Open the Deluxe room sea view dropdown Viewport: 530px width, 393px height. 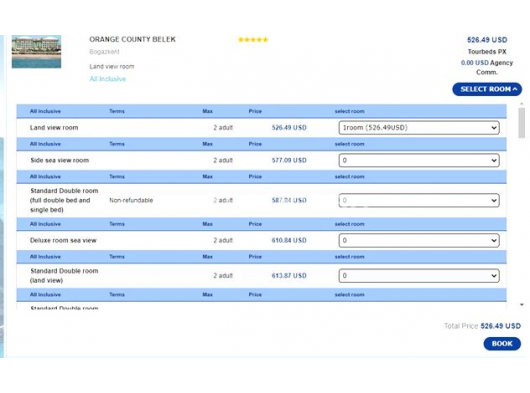419,240
